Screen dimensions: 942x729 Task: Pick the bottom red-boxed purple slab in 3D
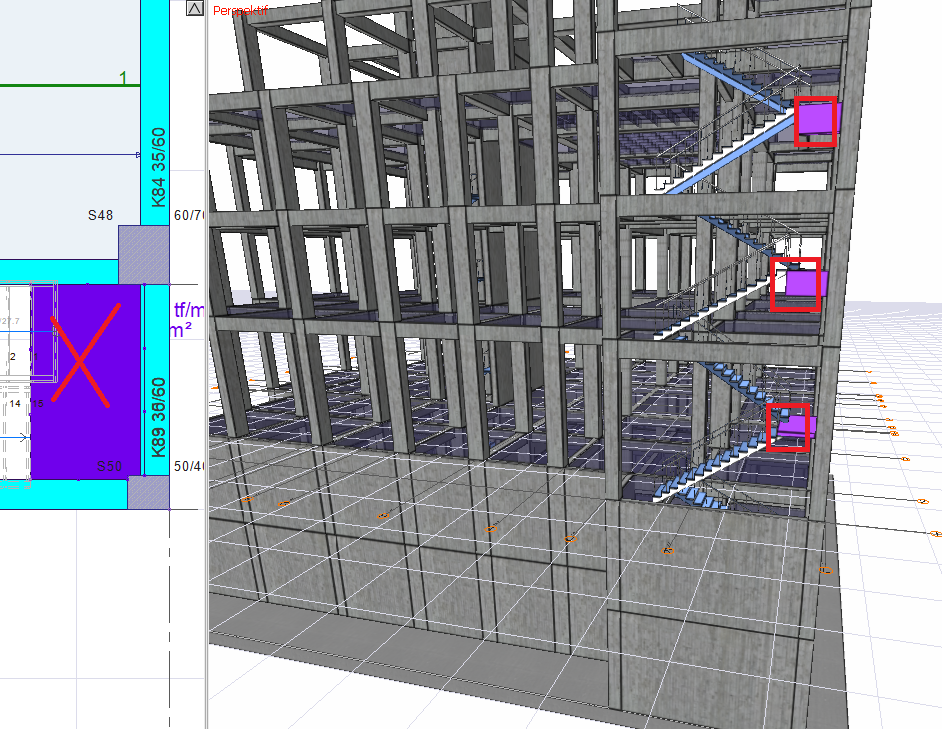click(x=789, y=427)
